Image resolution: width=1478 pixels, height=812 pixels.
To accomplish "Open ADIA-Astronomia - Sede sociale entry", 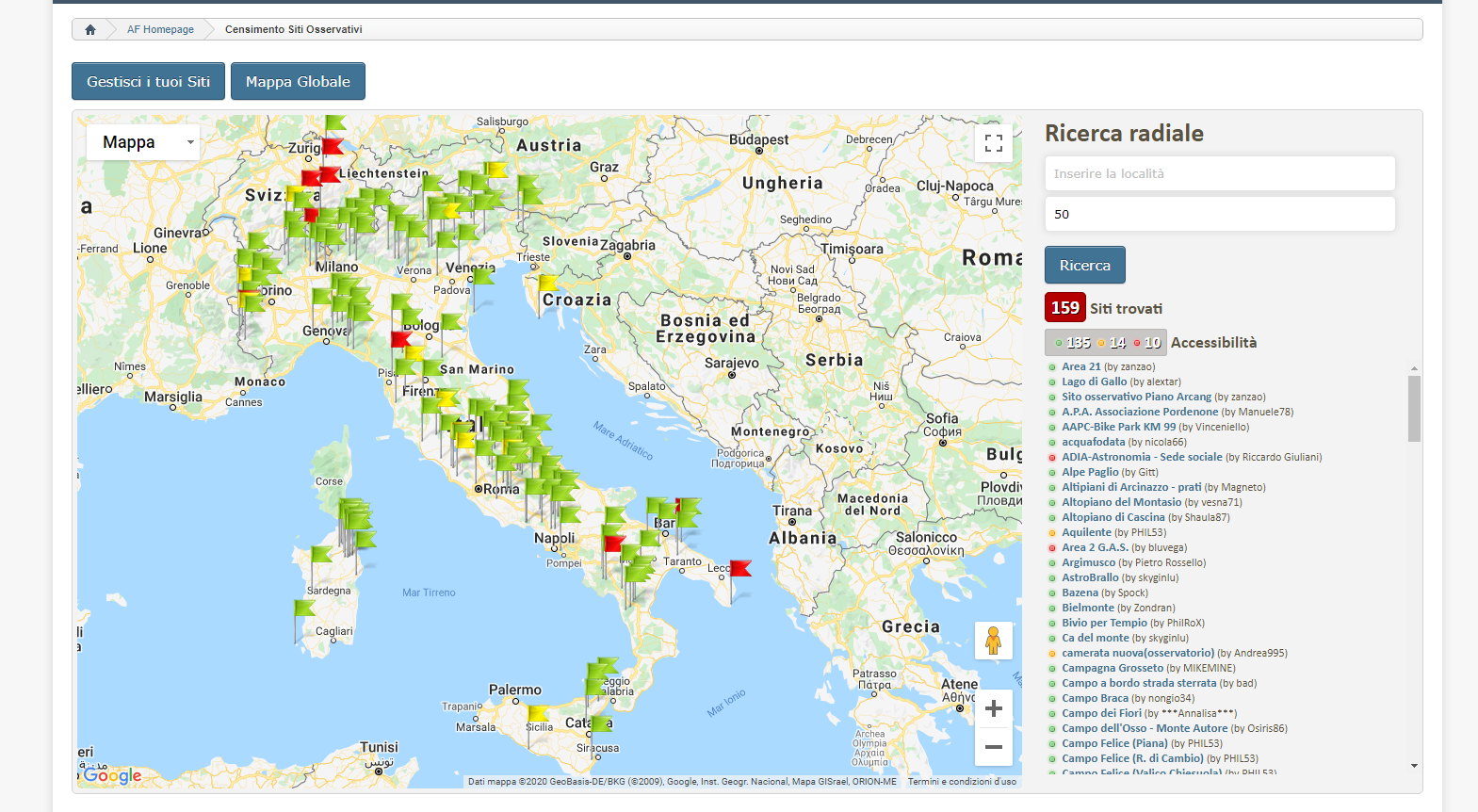I will (x=1142, y=458).
